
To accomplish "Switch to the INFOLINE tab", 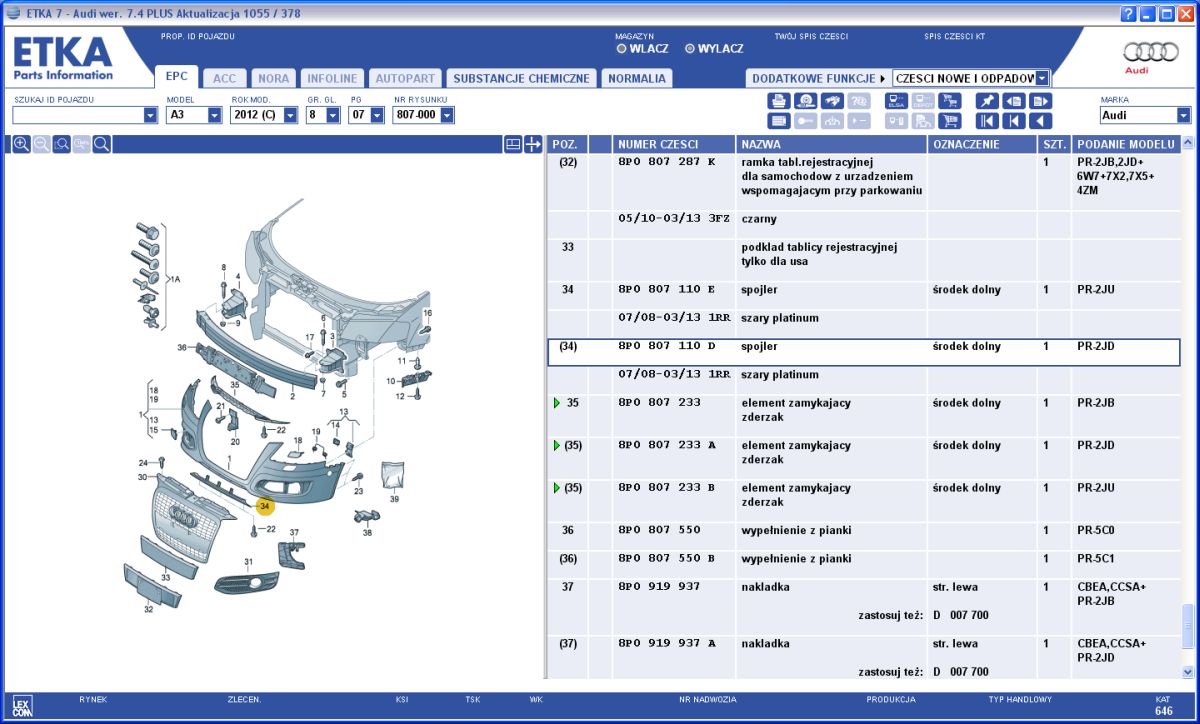I will (332, 78).
